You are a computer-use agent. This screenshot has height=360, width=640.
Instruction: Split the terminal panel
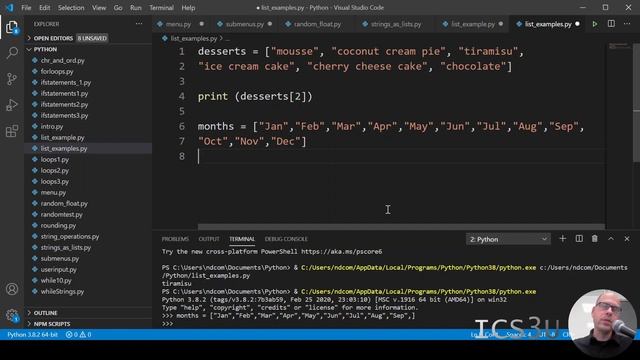(579, 239)
